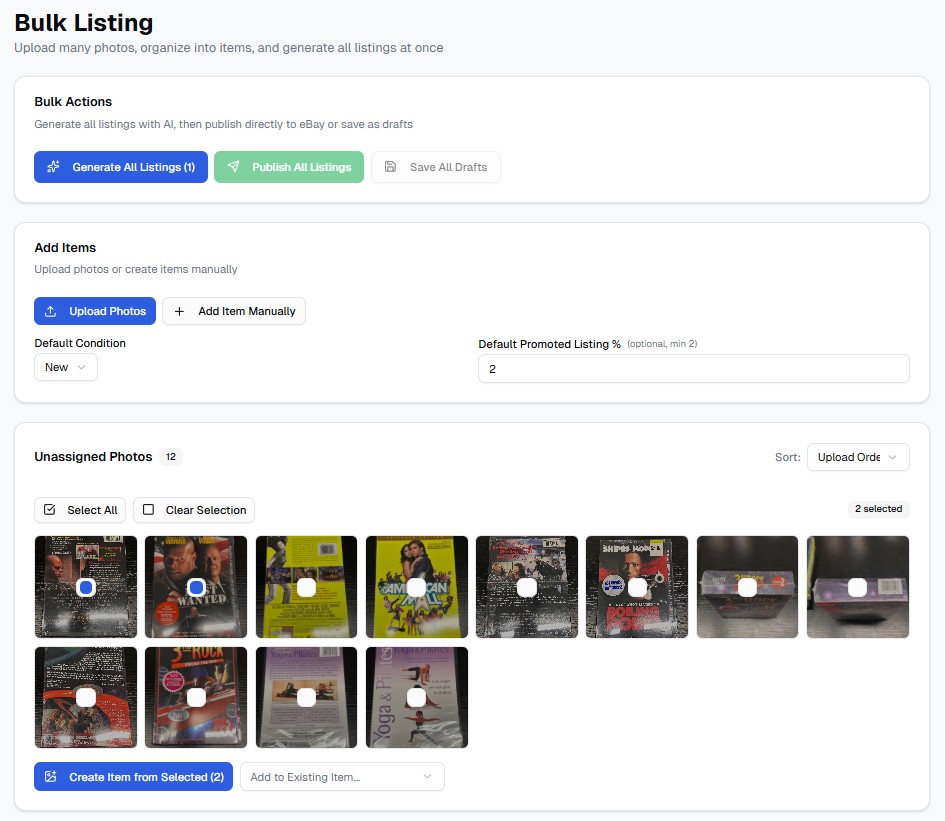Click the sparkle icon on Generate All Listings
Viewport: 945px width, 821px height.
click(54, 167)
